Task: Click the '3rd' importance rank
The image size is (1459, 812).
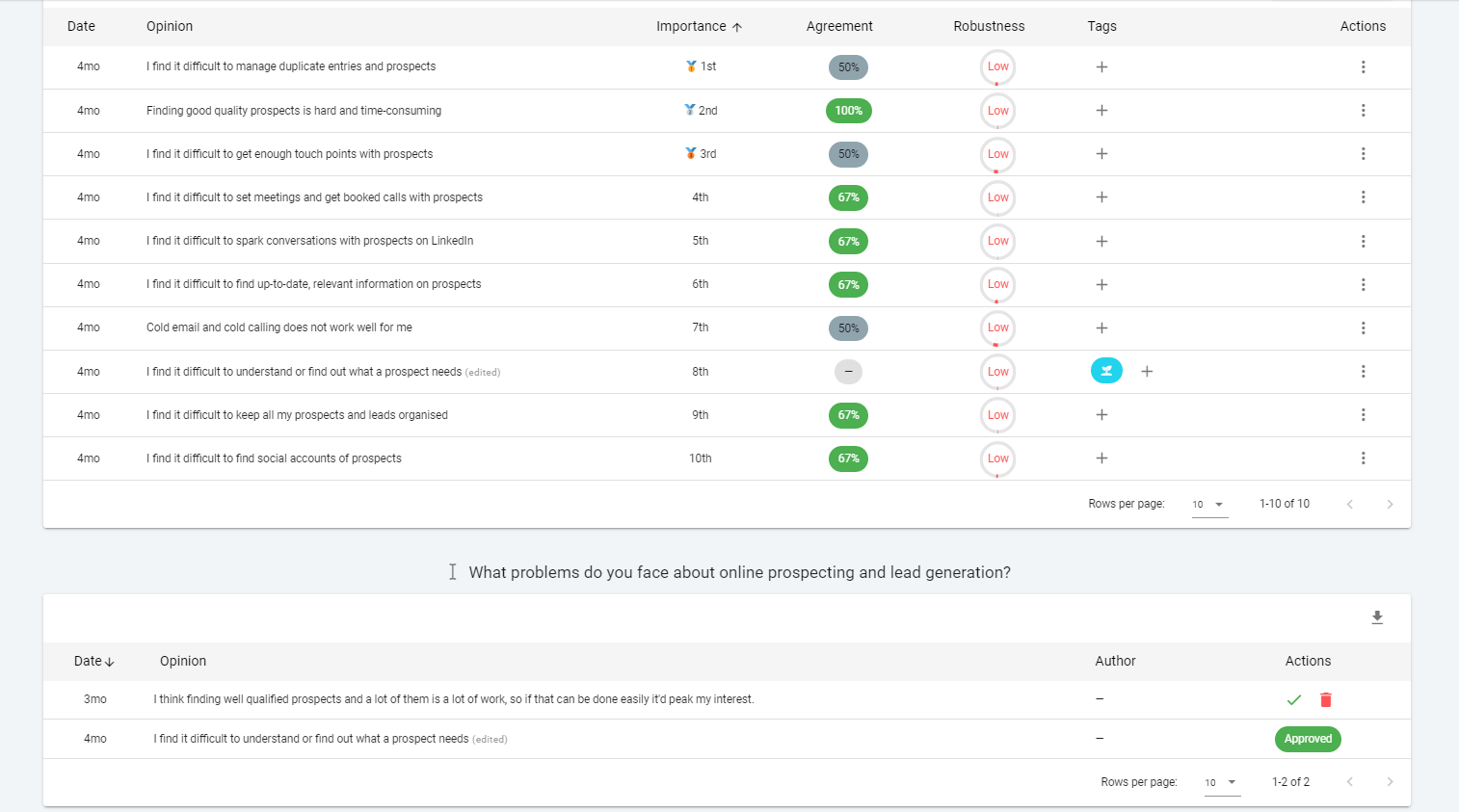Action: [x=701, y=154]
